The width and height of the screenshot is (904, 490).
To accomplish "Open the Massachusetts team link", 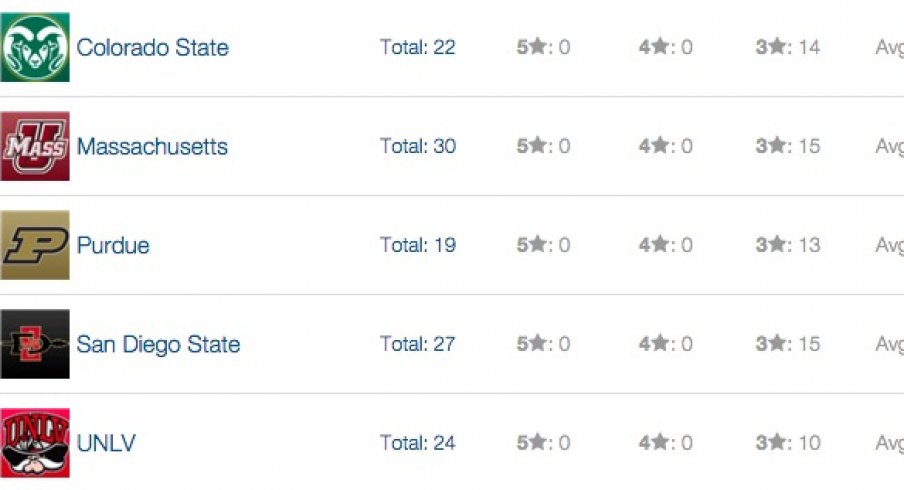I will point(152,146).
